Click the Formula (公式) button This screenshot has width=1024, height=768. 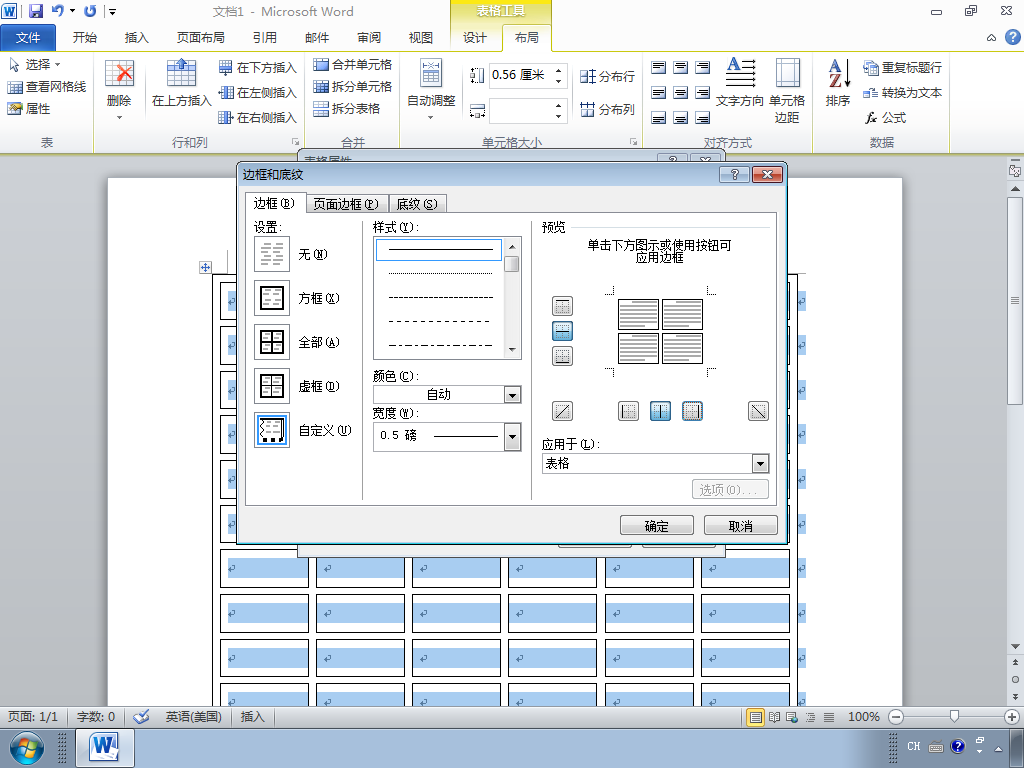[886, 118]
